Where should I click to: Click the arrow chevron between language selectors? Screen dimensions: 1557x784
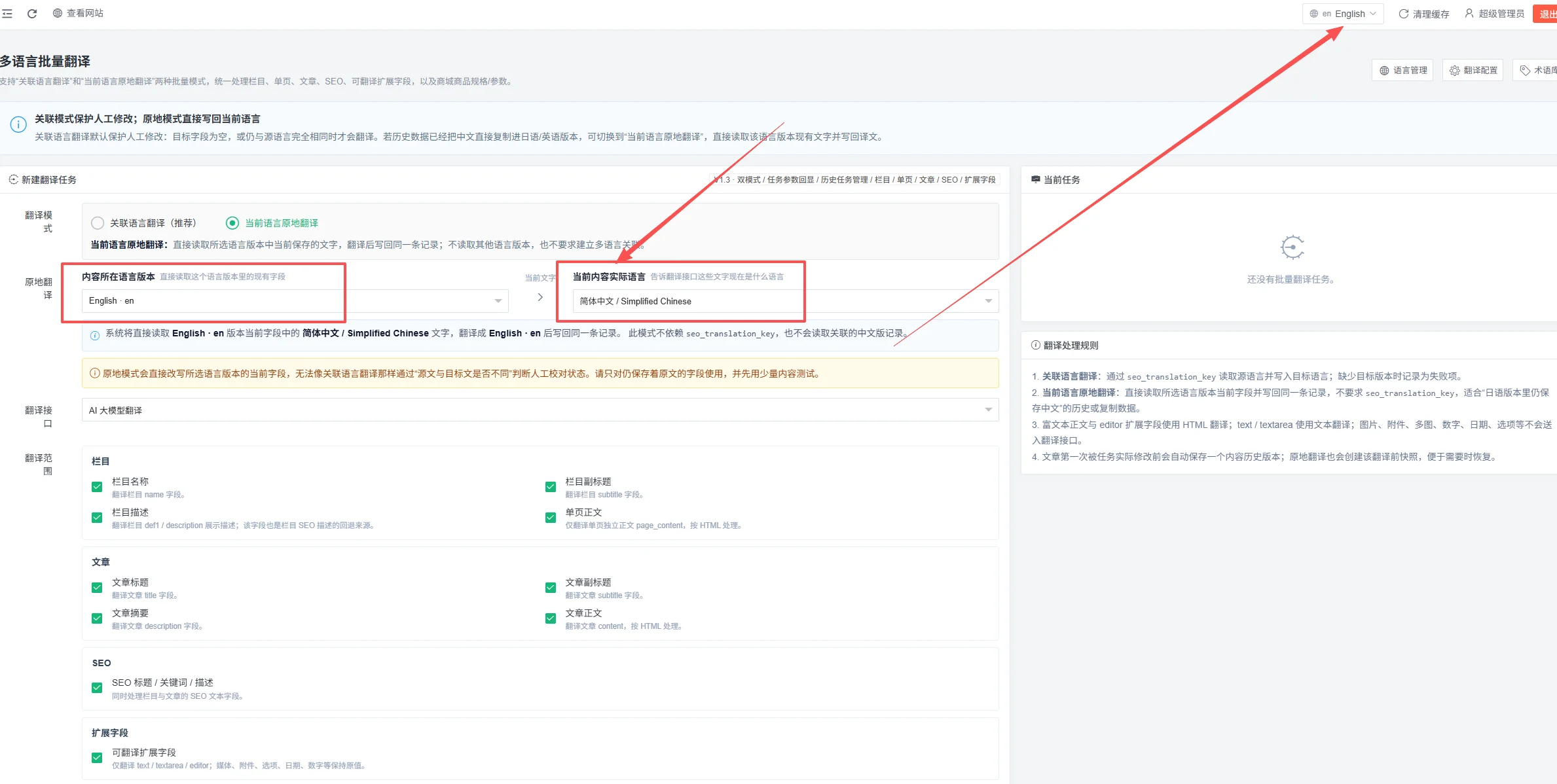click(x=540, y=297)
